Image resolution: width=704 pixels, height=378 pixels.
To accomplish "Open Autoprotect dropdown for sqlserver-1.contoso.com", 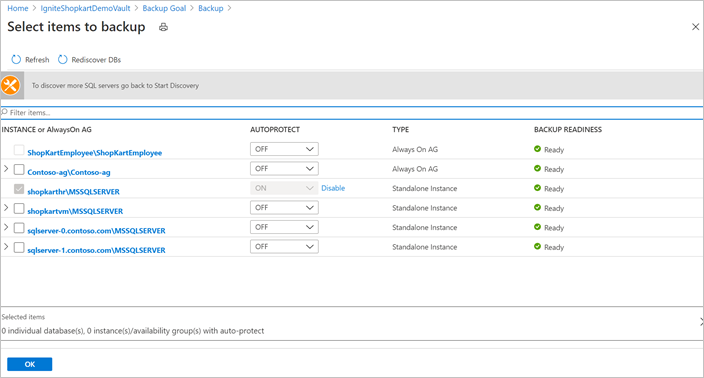I will tap(284, 246).
